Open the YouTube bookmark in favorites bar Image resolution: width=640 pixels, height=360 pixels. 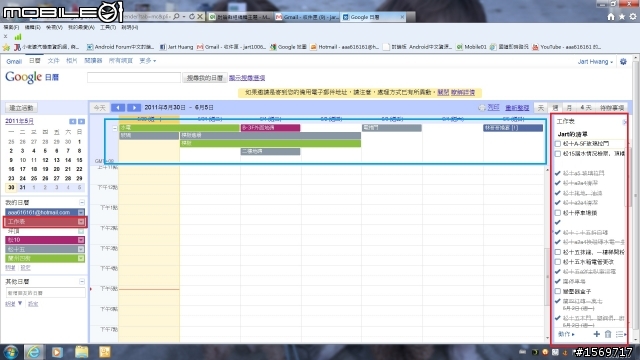click(567, 47)
